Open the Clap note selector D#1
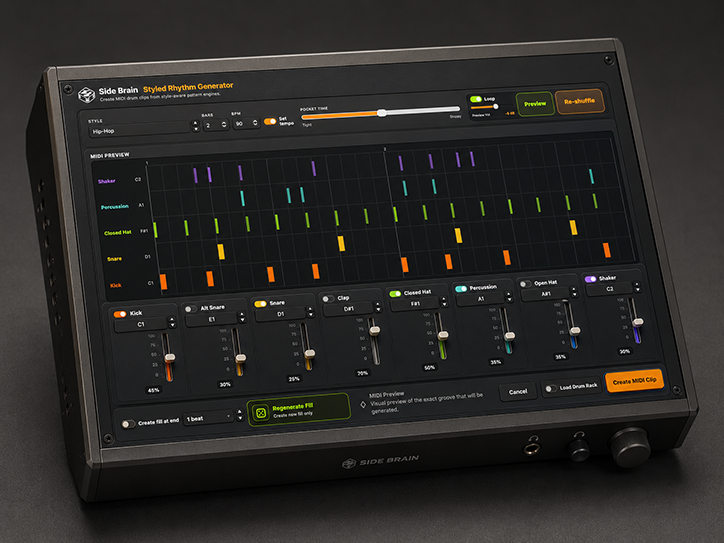This screenshot has height=543, width=724. (x=349, y=309)
